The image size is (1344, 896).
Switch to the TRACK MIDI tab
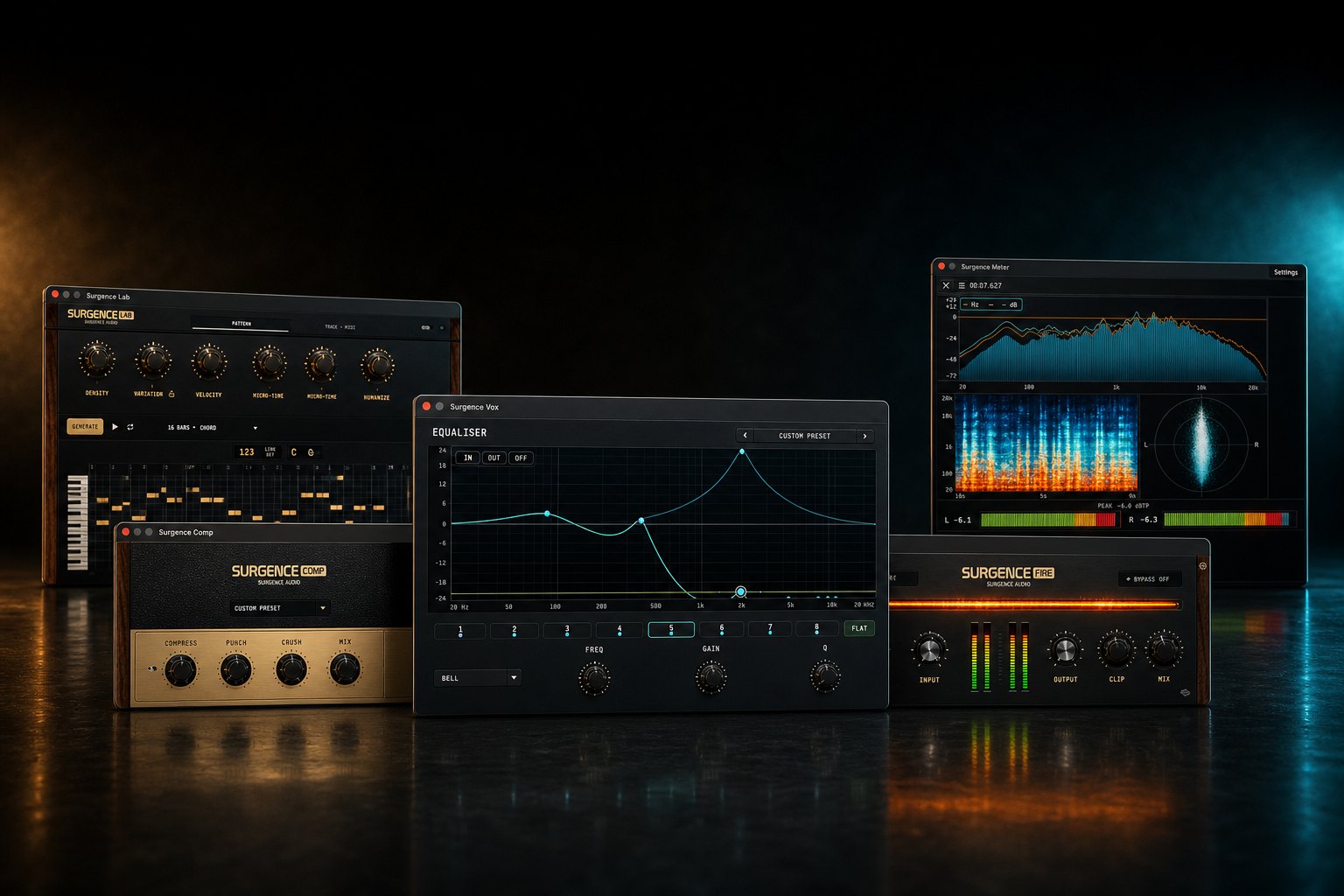(340, 327)
